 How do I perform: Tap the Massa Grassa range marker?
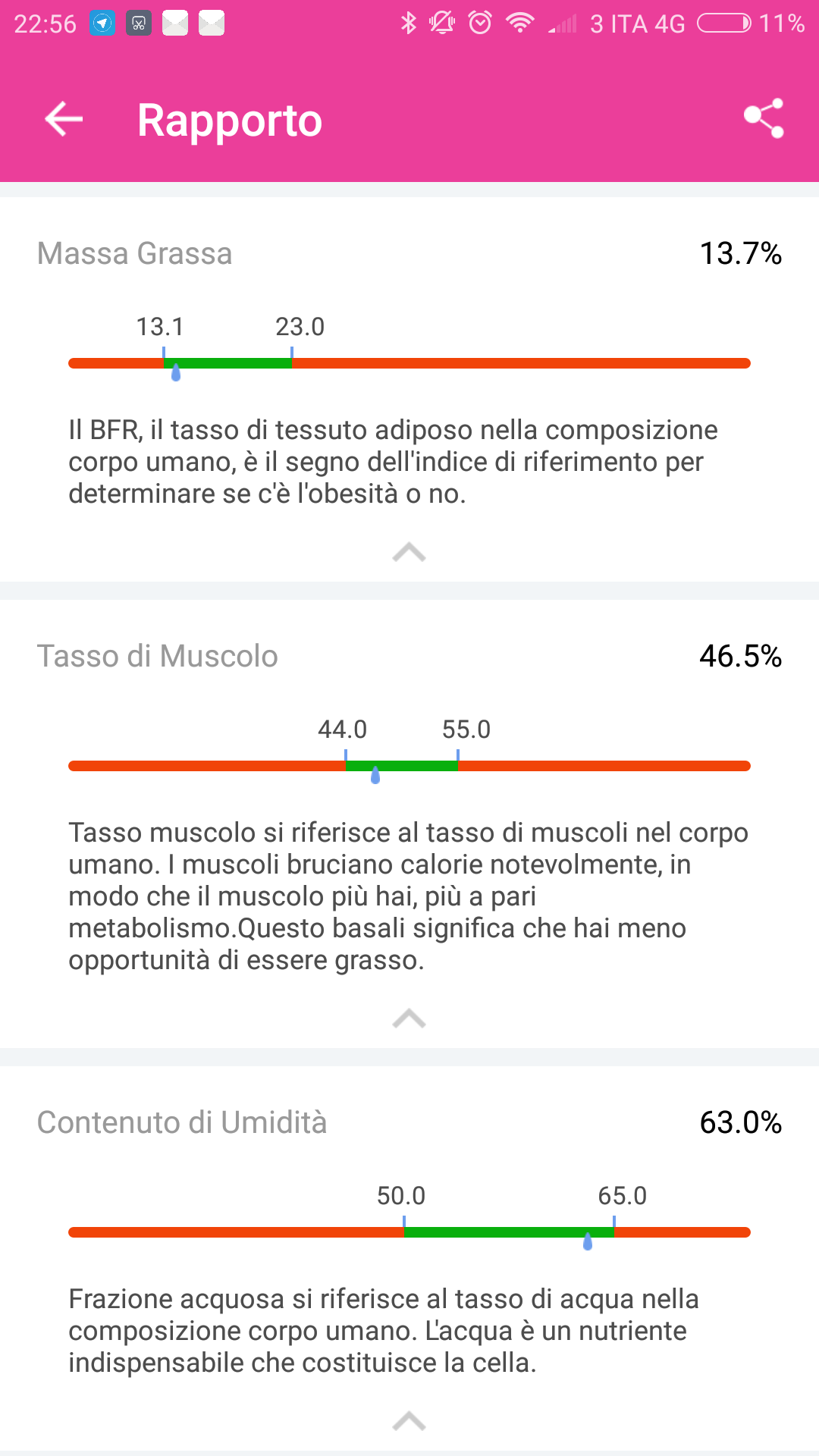pos(176,372)
